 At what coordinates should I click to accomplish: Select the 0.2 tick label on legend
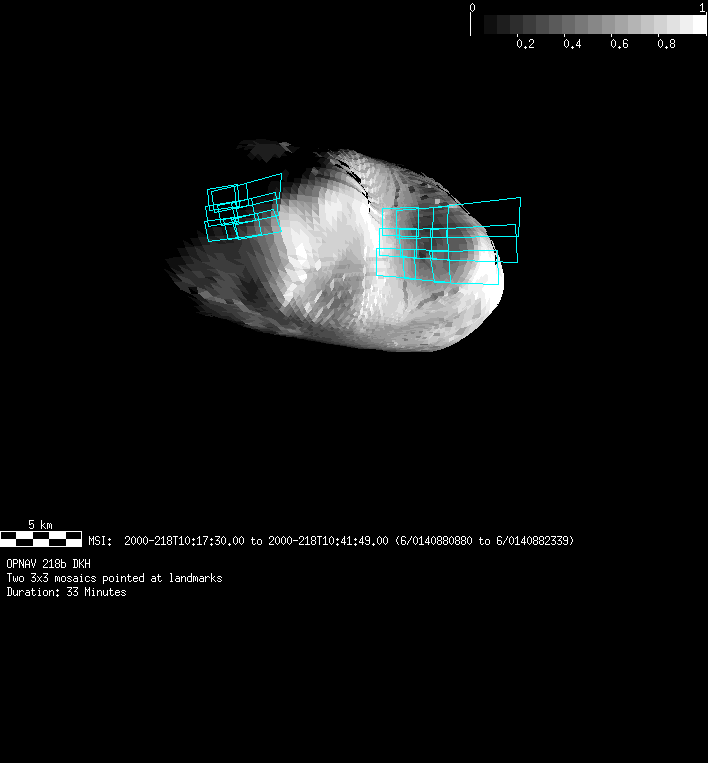[x=525, y=44]
